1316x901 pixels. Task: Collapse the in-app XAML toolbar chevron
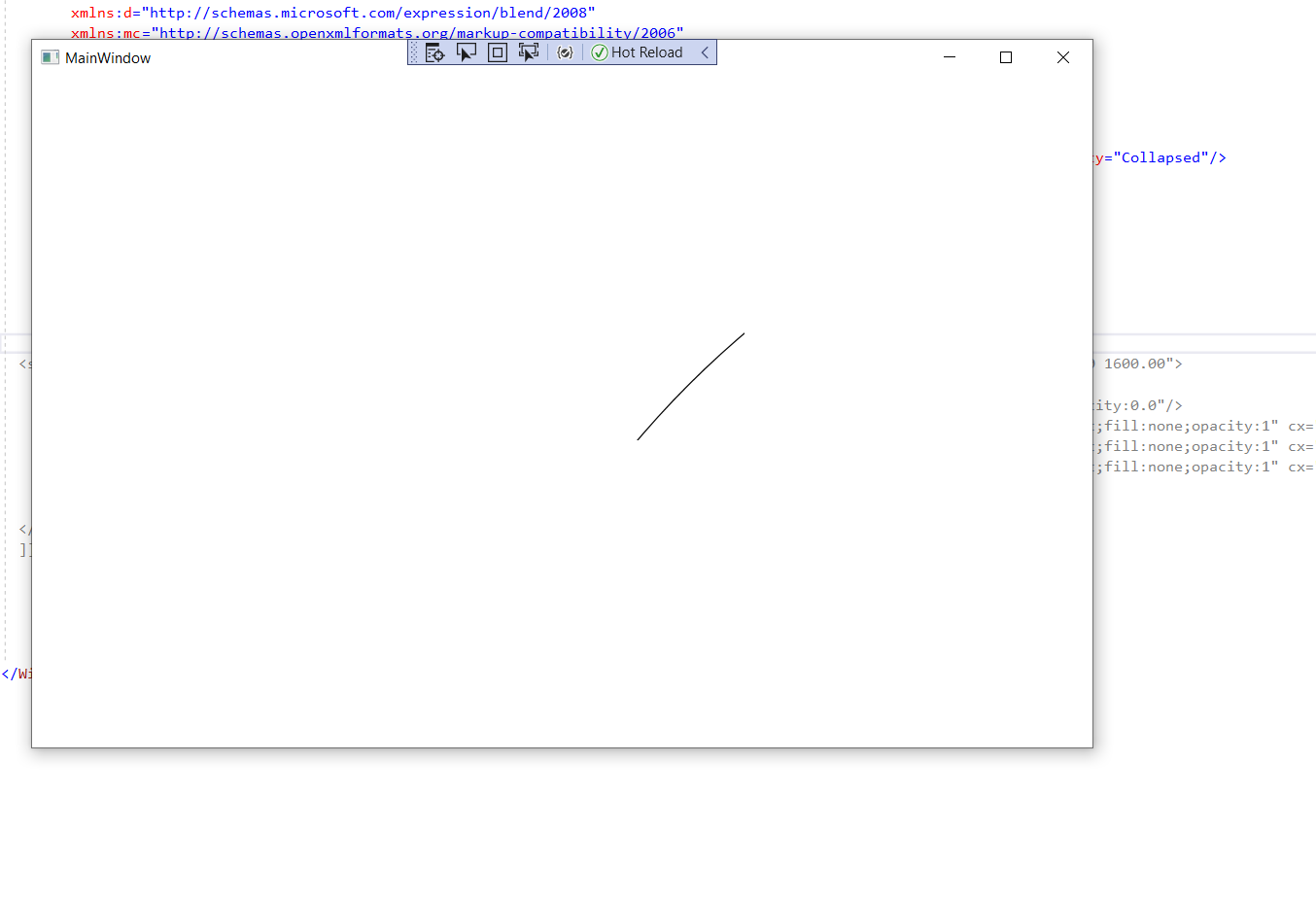tap(705, 52)
